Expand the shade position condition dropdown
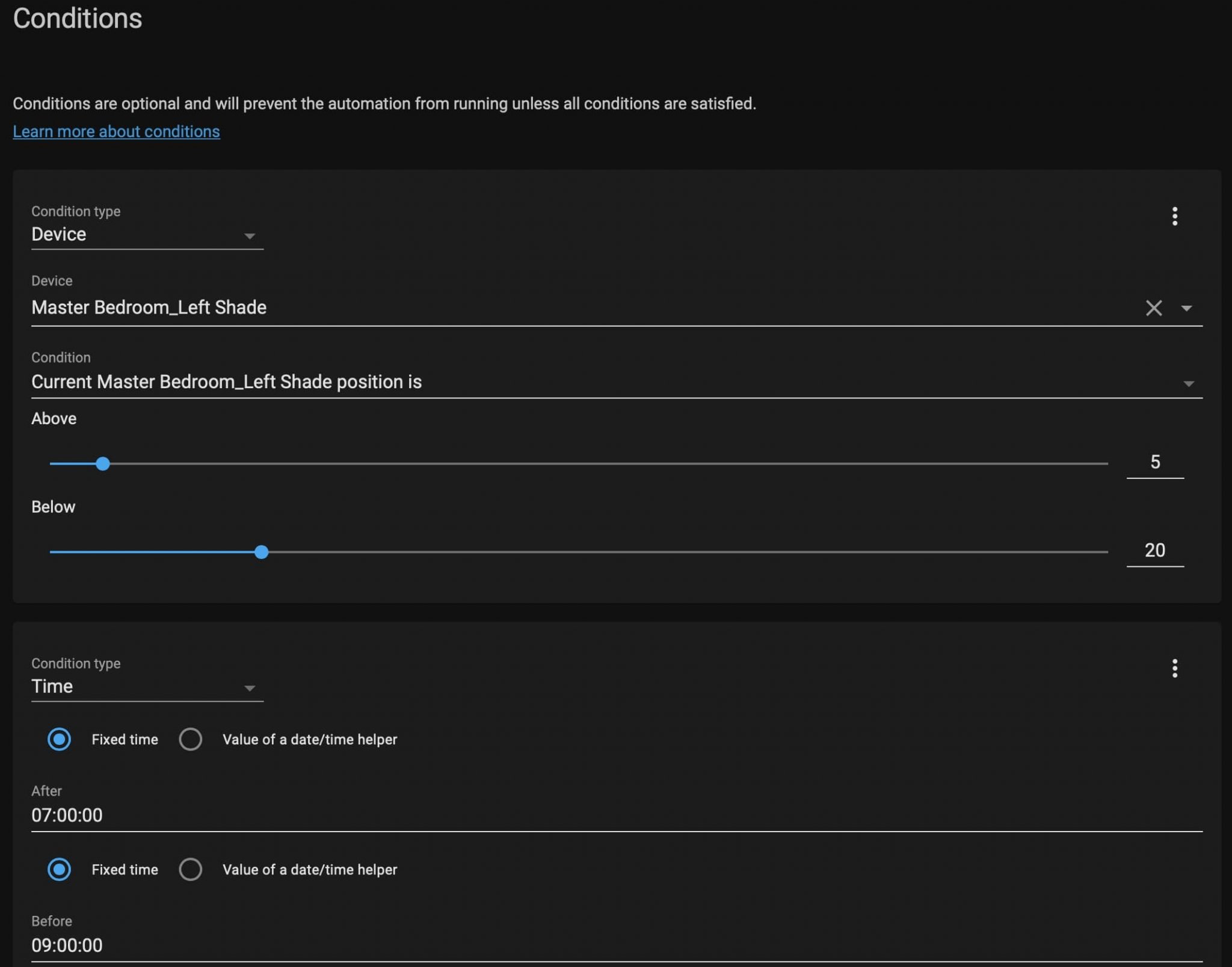This screenshot has height=967, width=1232. [1187, 383]
